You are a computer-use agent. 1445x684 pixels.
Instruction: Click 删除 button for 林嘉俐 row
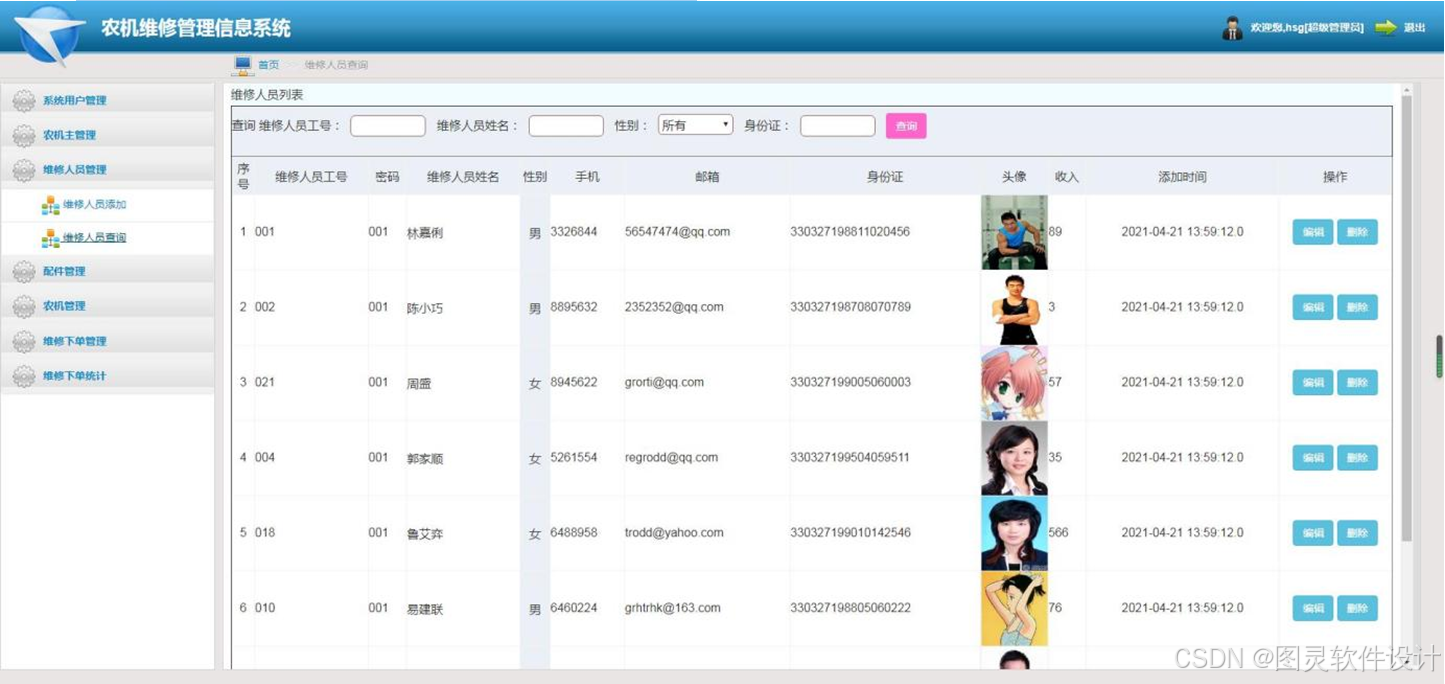click(x=1357, y=232)
